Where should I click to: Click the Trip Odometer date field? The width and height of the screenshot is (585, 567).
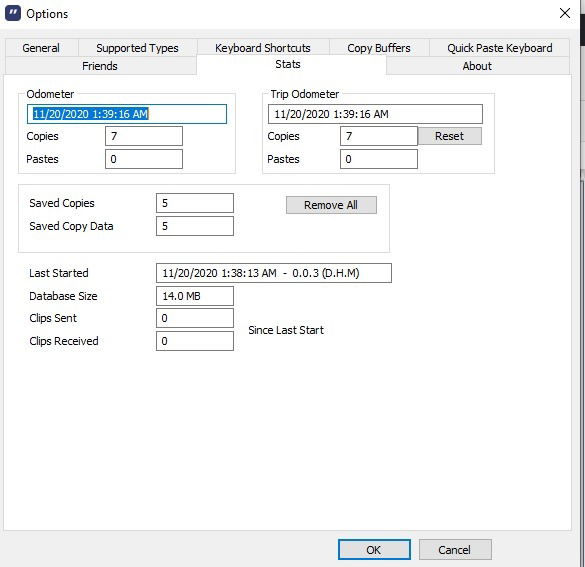375,114
